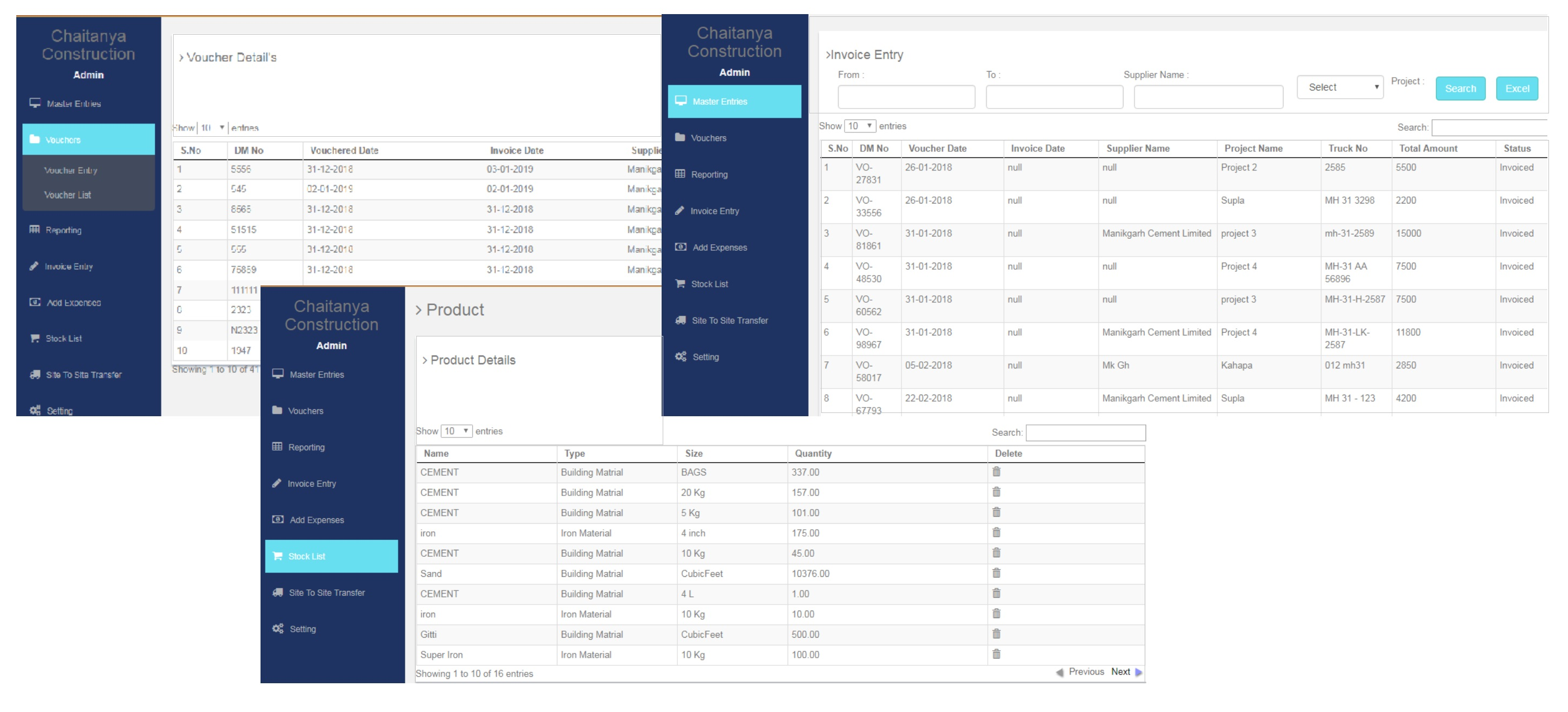
Task: Open the Show entries dropdown on Product Details
Action: pos(456,431)
